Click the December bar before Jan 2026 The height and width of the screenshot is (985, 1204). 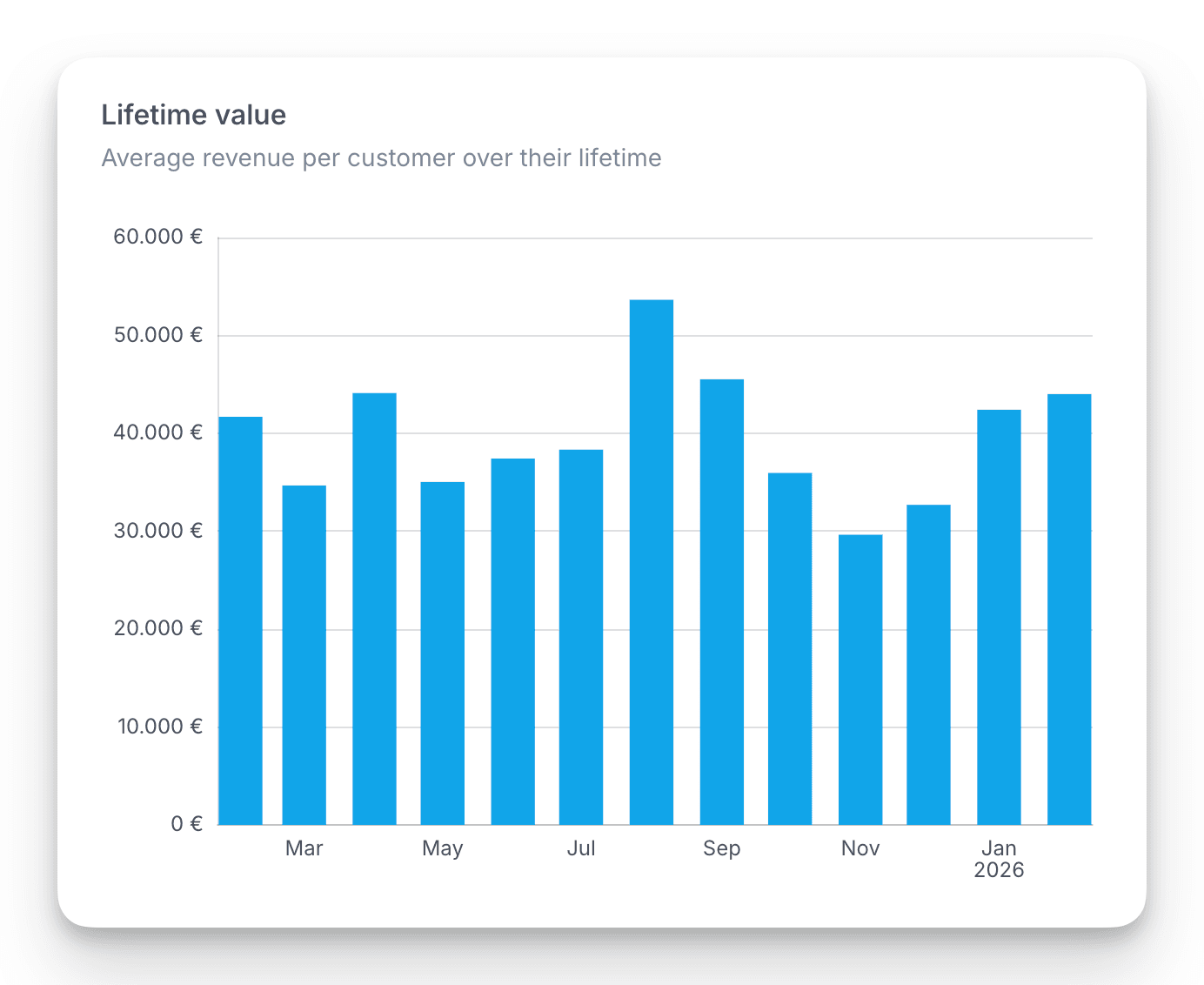(928, 665)
